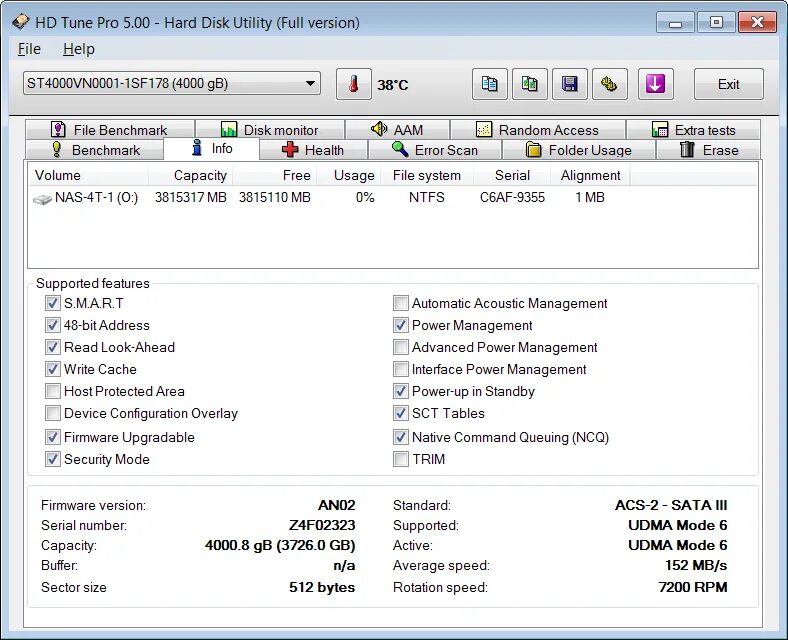This screenshot has height=640, width=788.
Task: Switch to the File Benchmark tab
Action: (x=110, y=130)
